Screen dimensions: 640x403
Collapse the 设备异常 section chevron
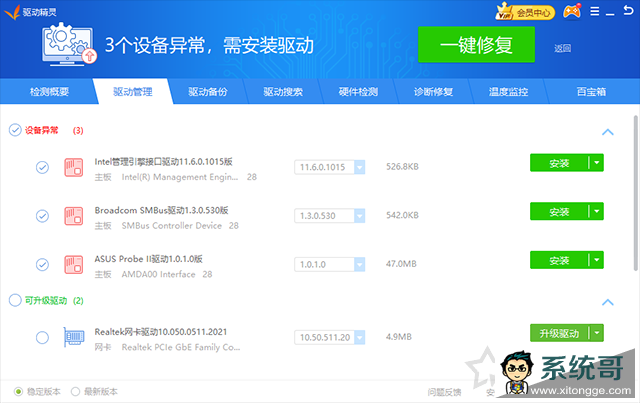coord(608,132)
